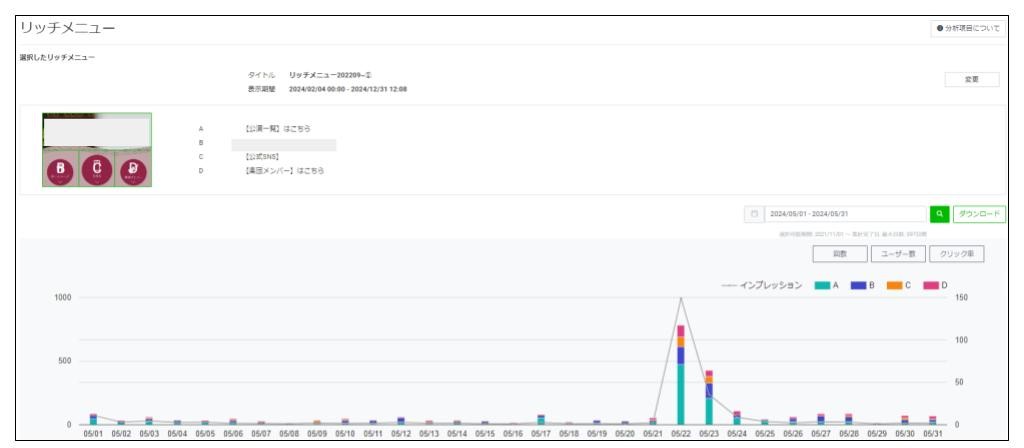Switch chart to 回数 view
The image size is (1024, 448).
840,254
